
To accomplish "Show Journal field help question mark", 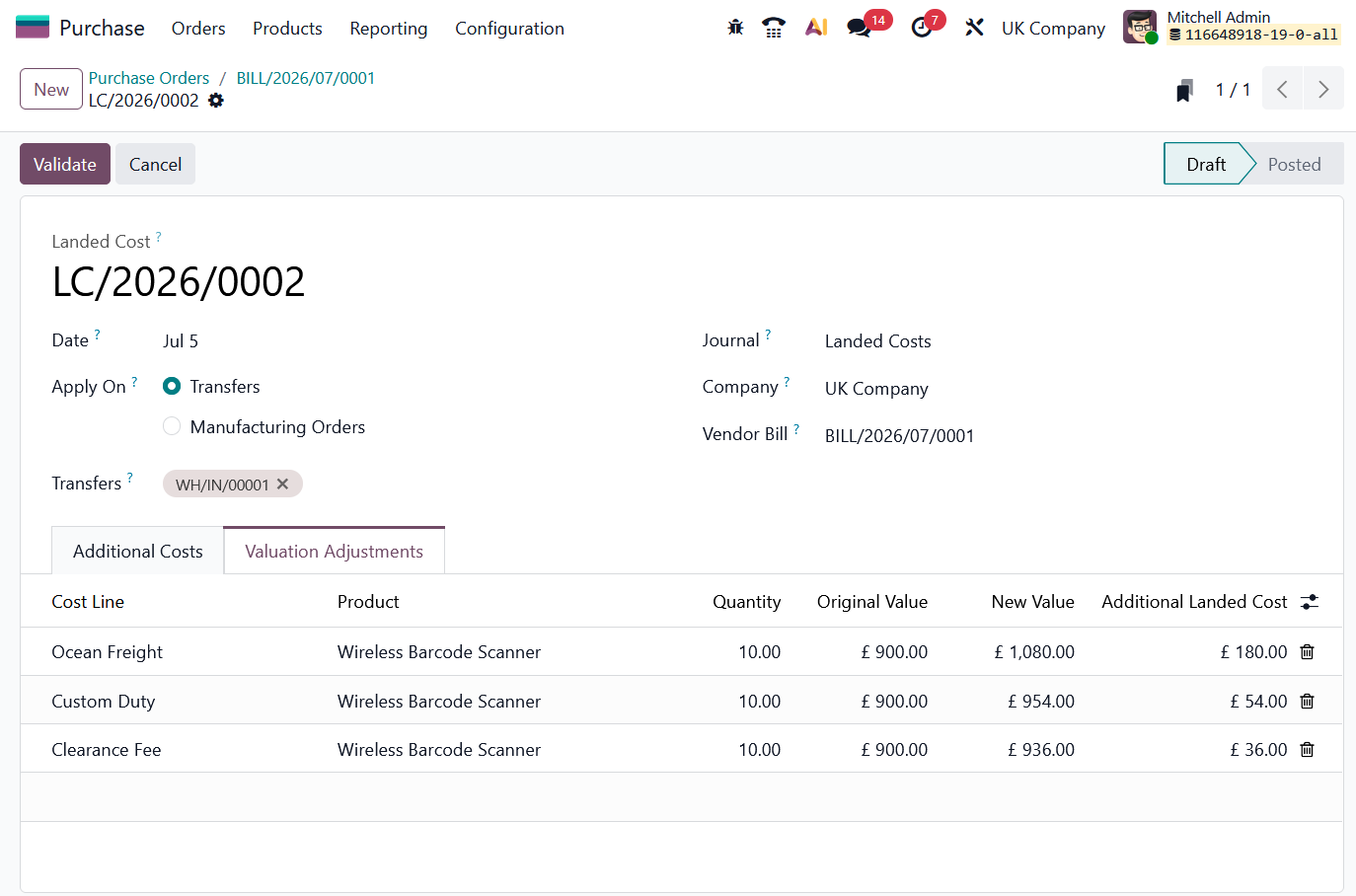I will [768, 335].
